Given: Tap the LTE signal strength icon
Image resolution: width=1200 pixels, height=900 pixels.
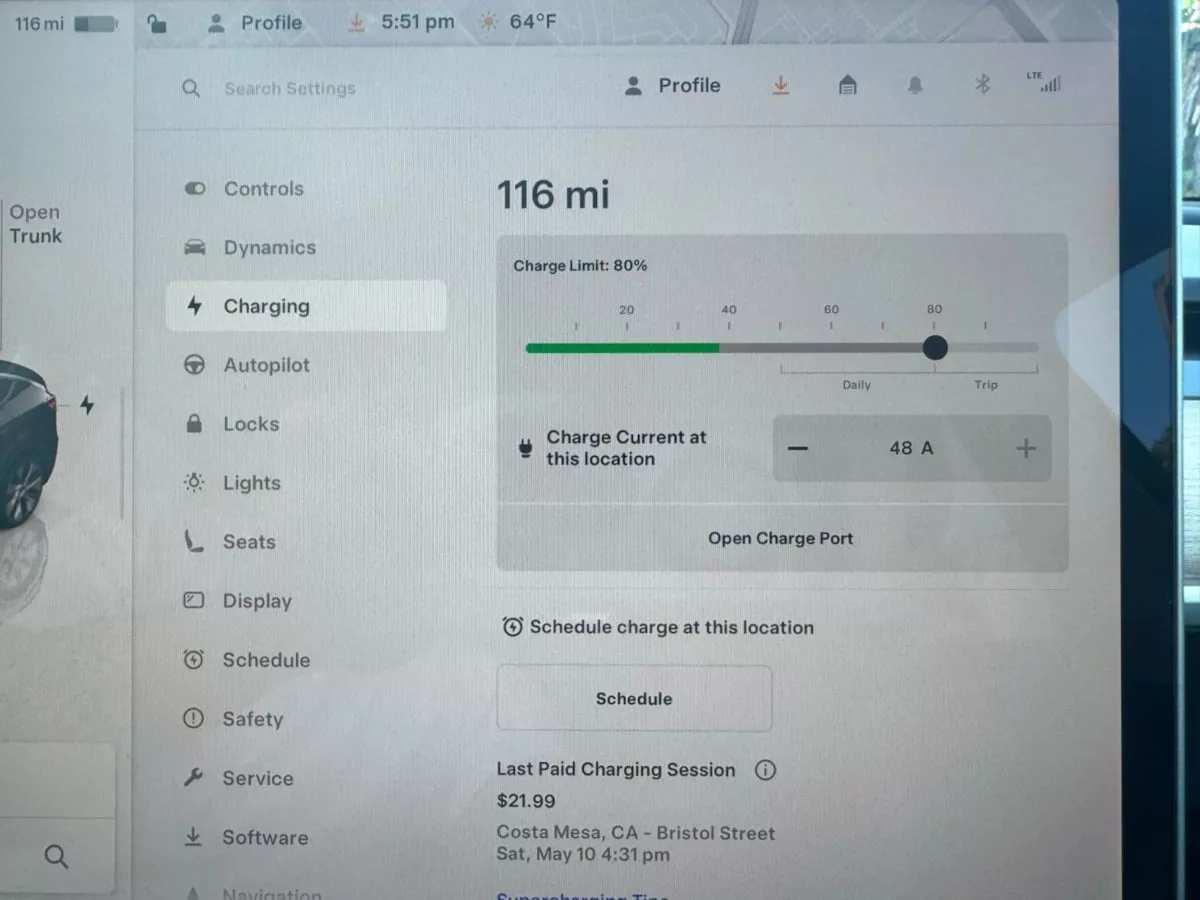Looking at the screenshot, I should (1046, 83).
